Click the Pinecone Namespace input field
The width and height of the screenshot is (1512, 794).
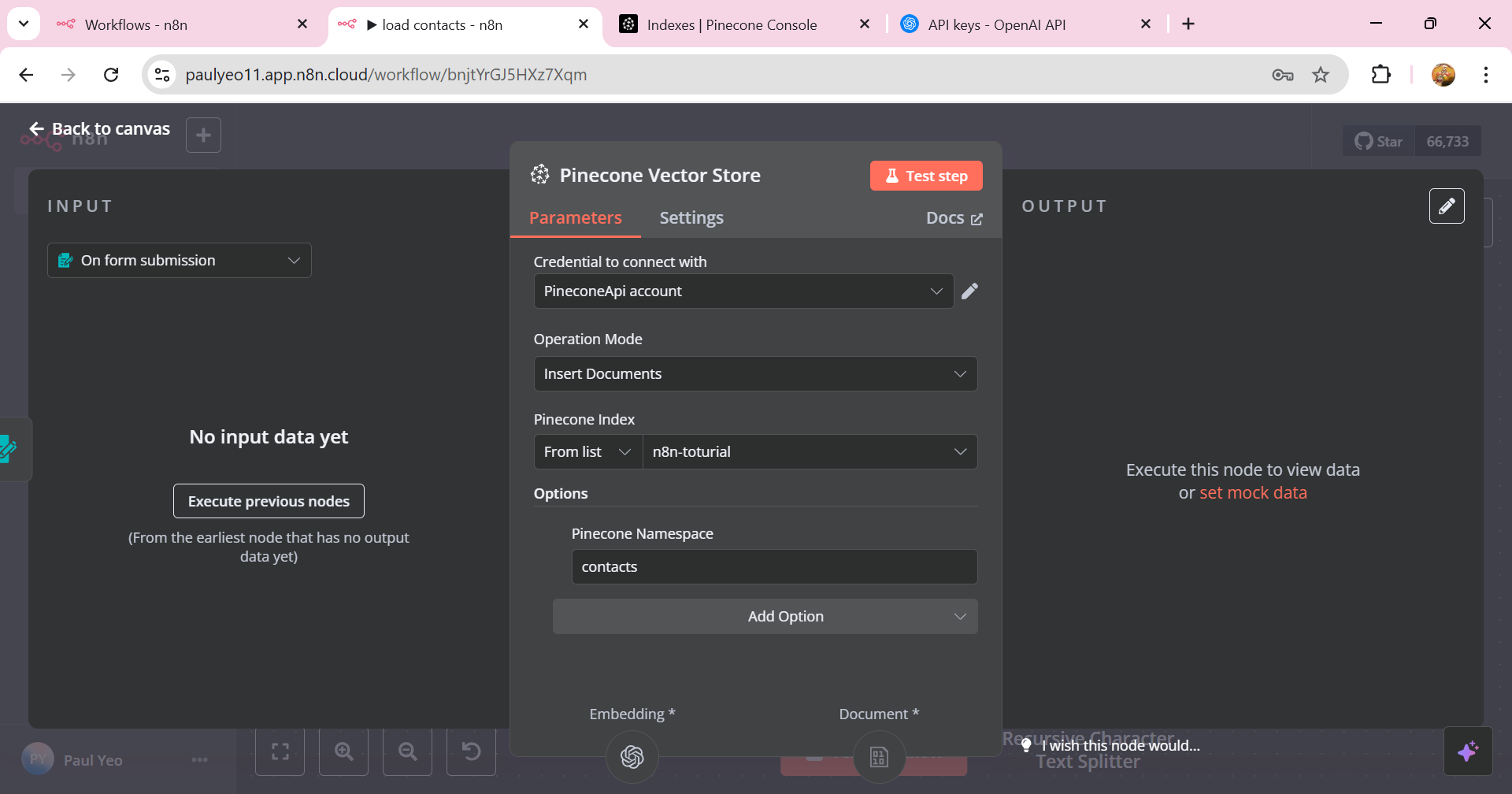(774, 567)
